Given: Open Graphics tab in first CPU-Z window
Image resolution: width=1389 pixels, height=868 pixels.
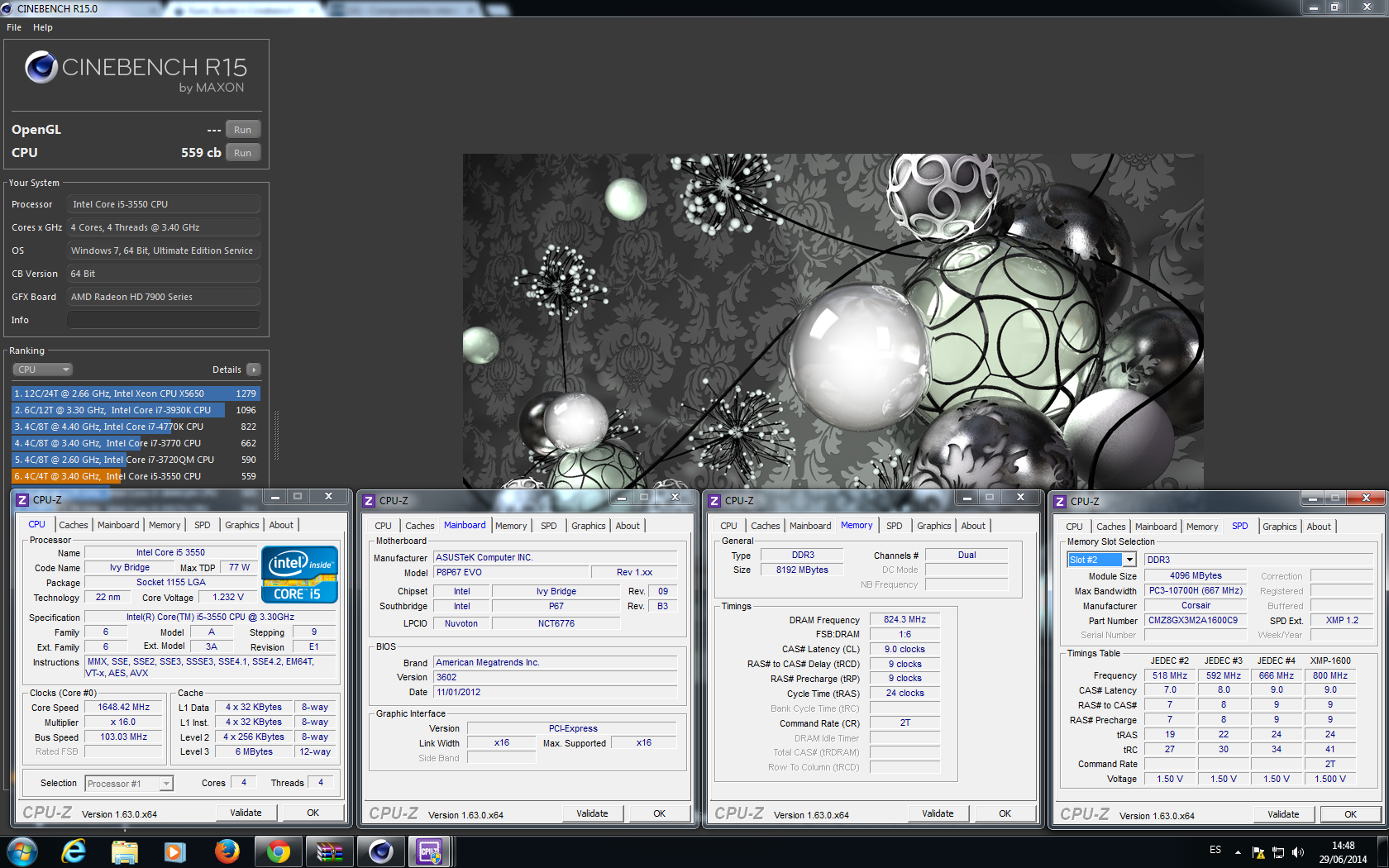Looking at the screenshot, I should tap(242, 525).
